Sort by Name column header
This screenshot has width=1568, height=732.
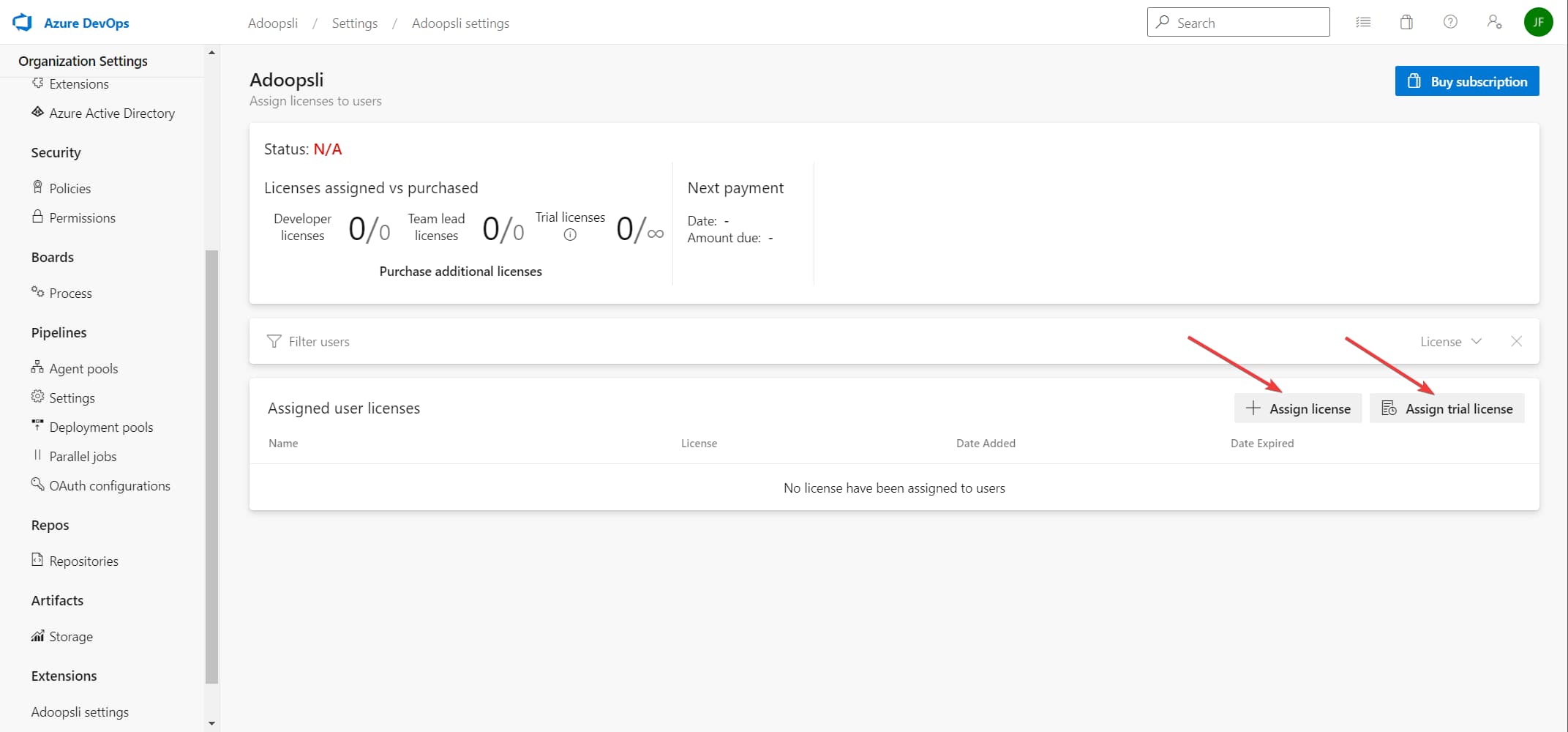283,444
